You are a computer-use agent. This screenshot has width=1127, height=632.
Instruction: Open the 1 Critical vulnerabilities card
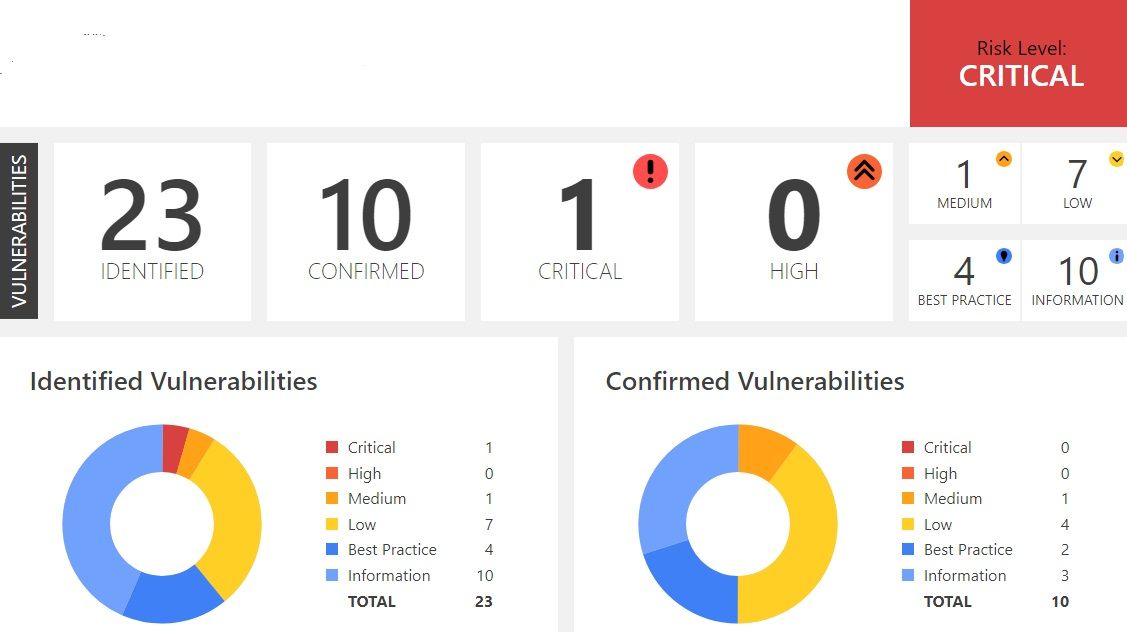point(580,232)
